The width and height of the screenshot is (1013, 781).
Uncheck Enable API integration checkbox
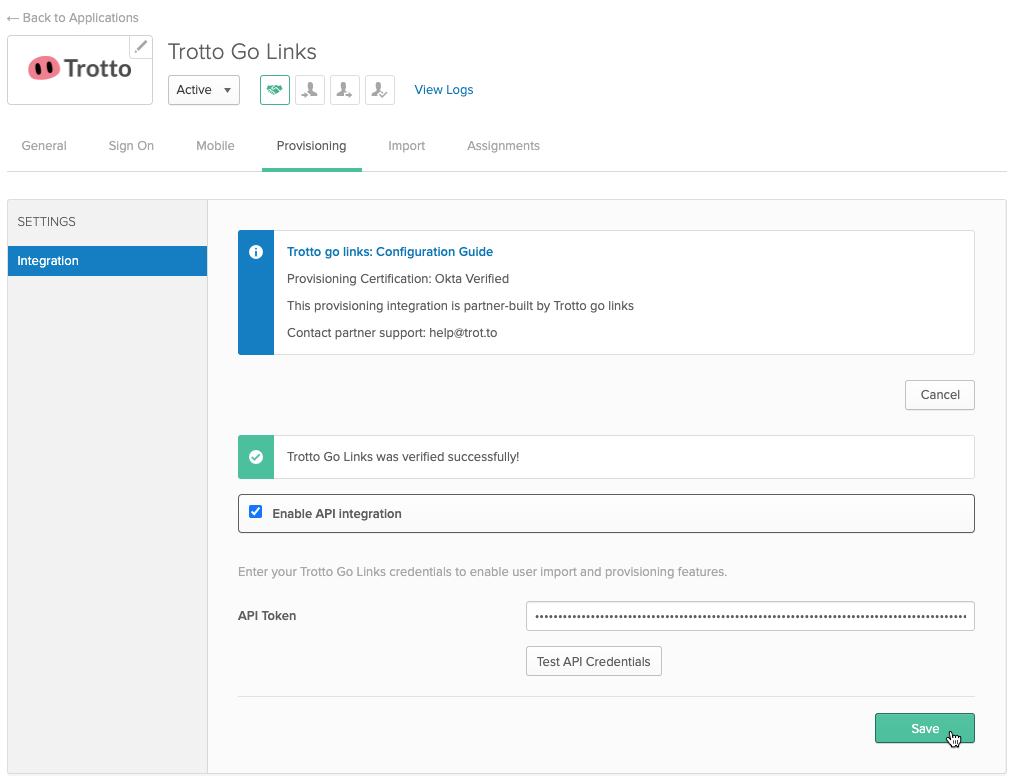(x=256, y=512)
